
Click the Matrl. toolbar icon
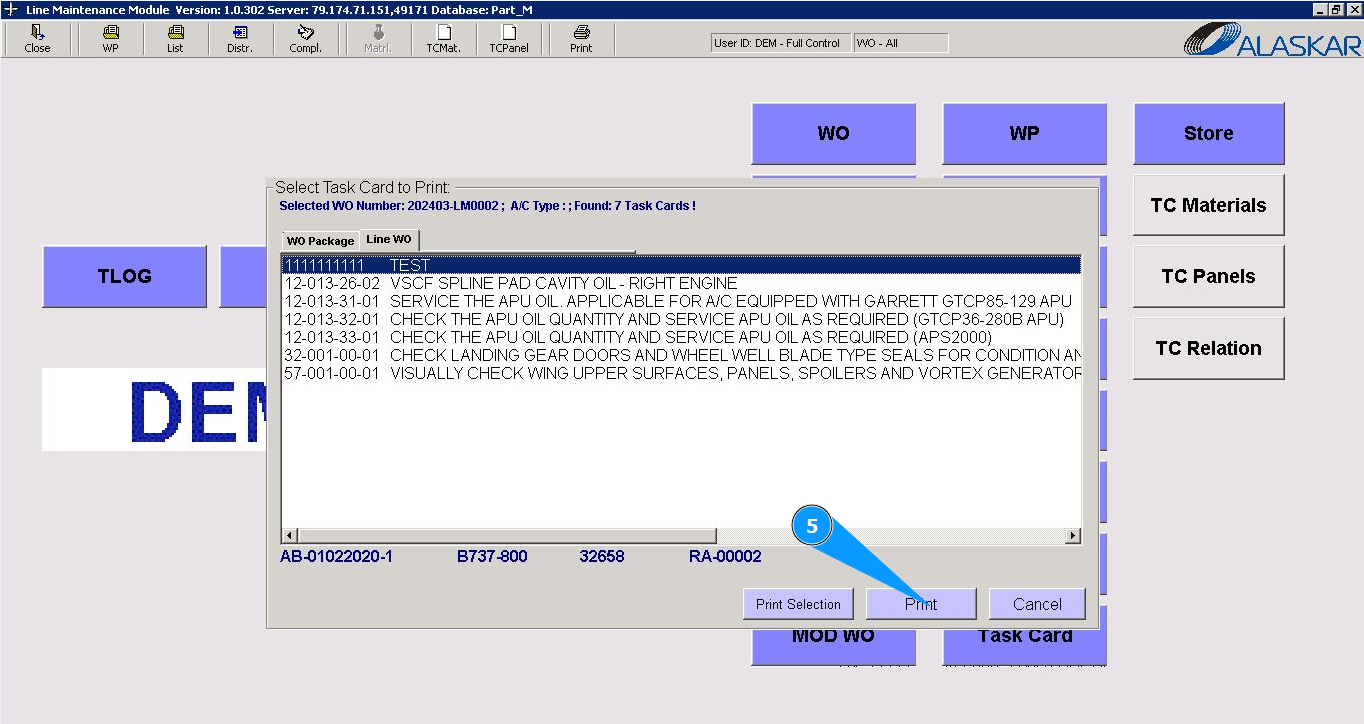tap(378, 39)
